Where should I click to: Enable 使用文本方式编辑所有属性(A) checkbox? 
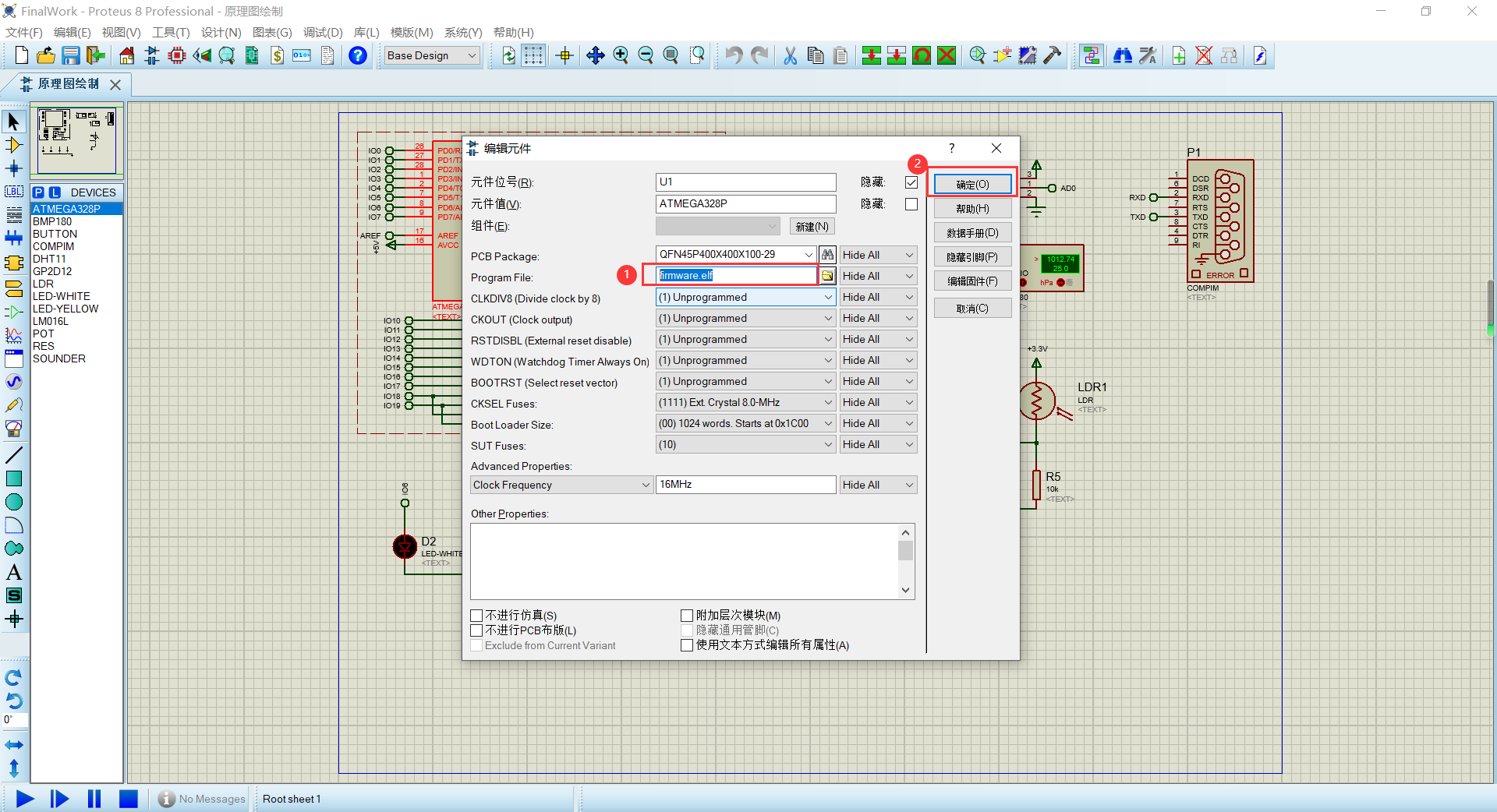coord(687,645)
